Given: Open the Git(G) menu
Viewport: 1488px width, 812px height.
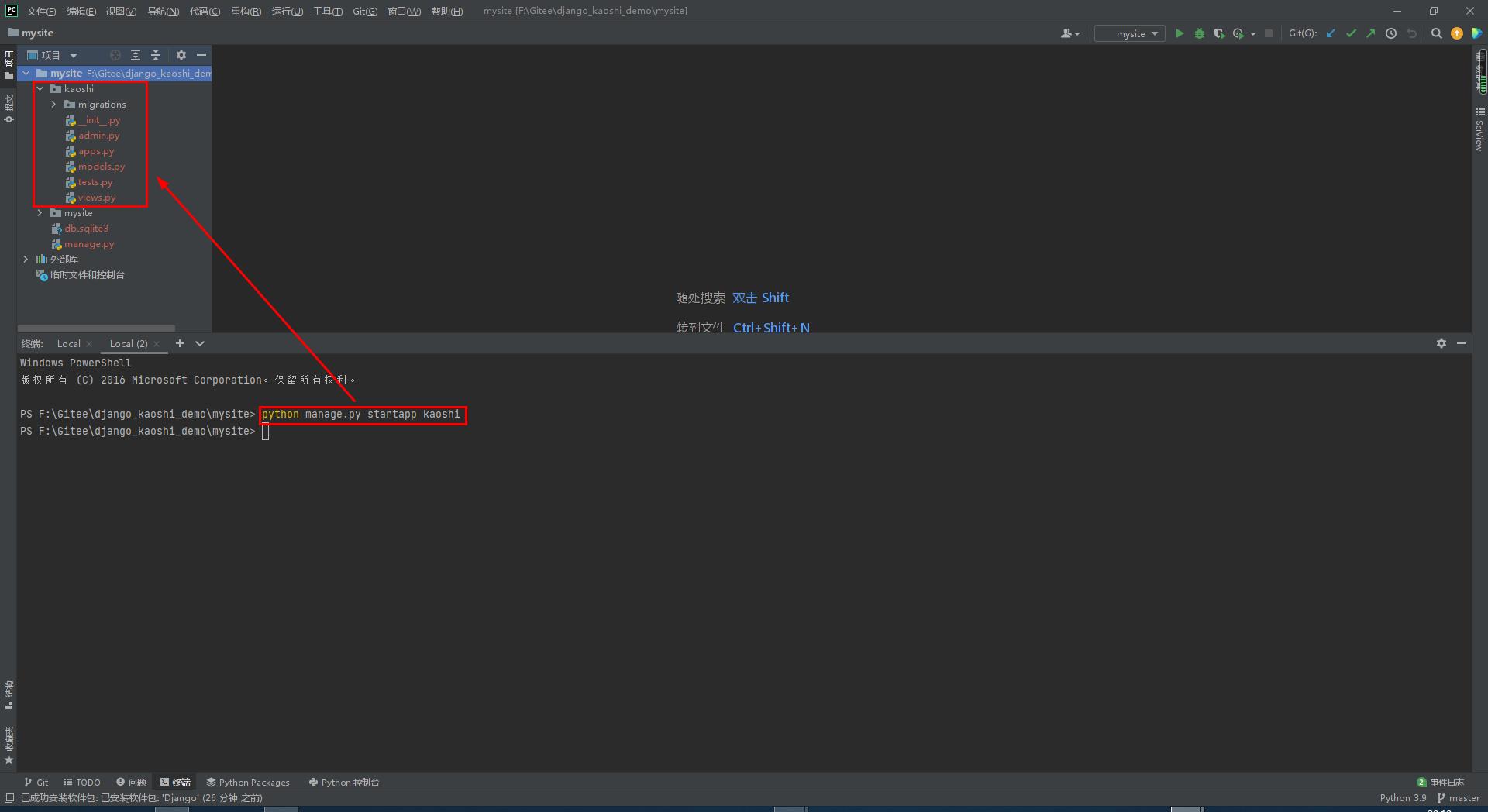Looking at the screenshot, I should (365, 11).
